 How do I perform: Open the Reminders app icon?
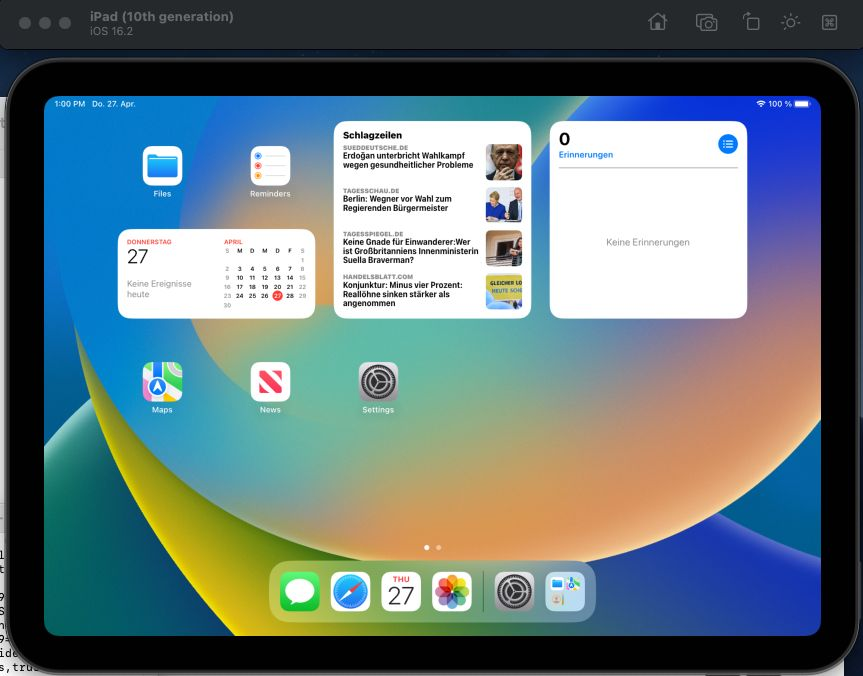coord(270,166)
